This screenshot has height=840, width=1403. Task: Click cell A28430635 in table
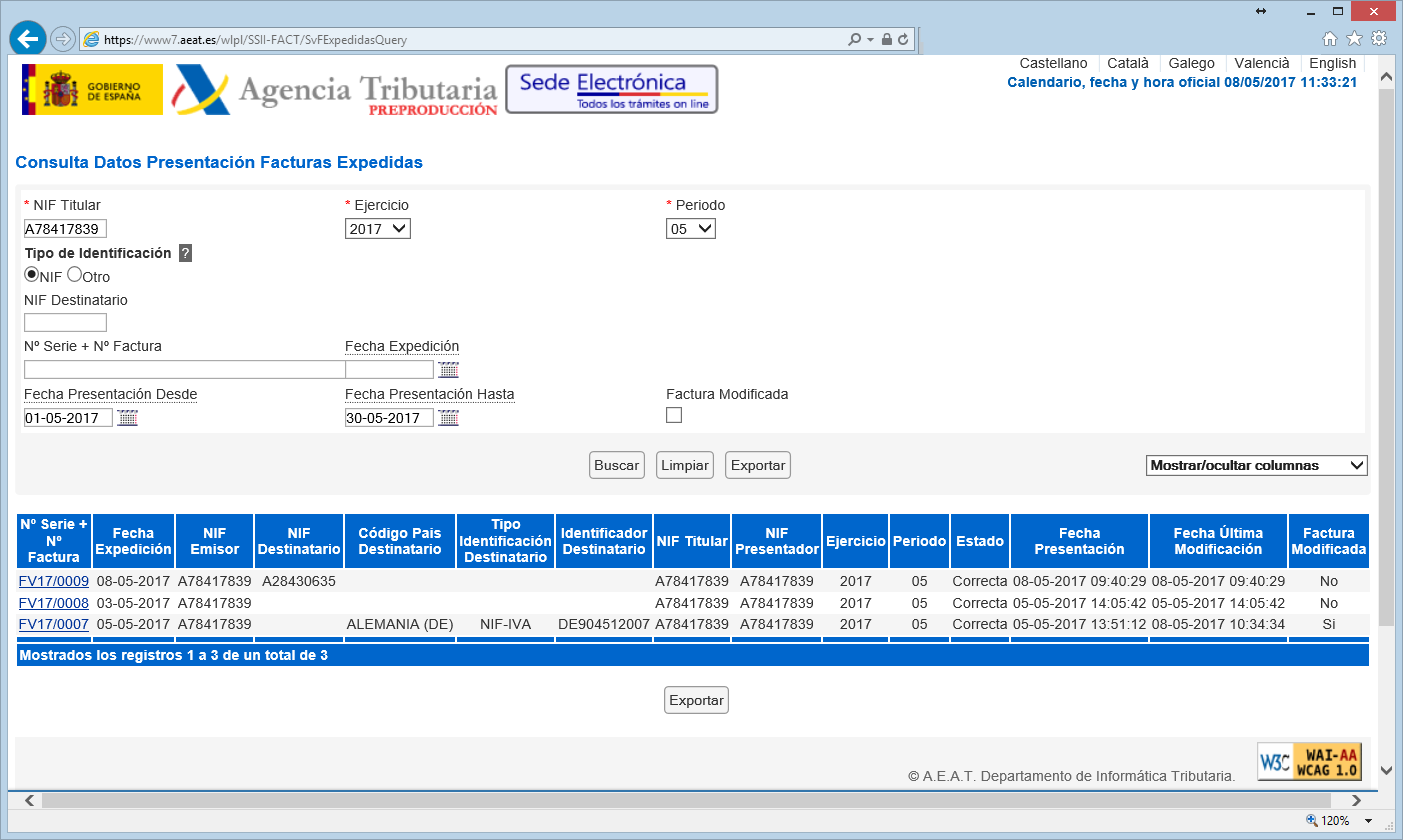tap(299, 581)
